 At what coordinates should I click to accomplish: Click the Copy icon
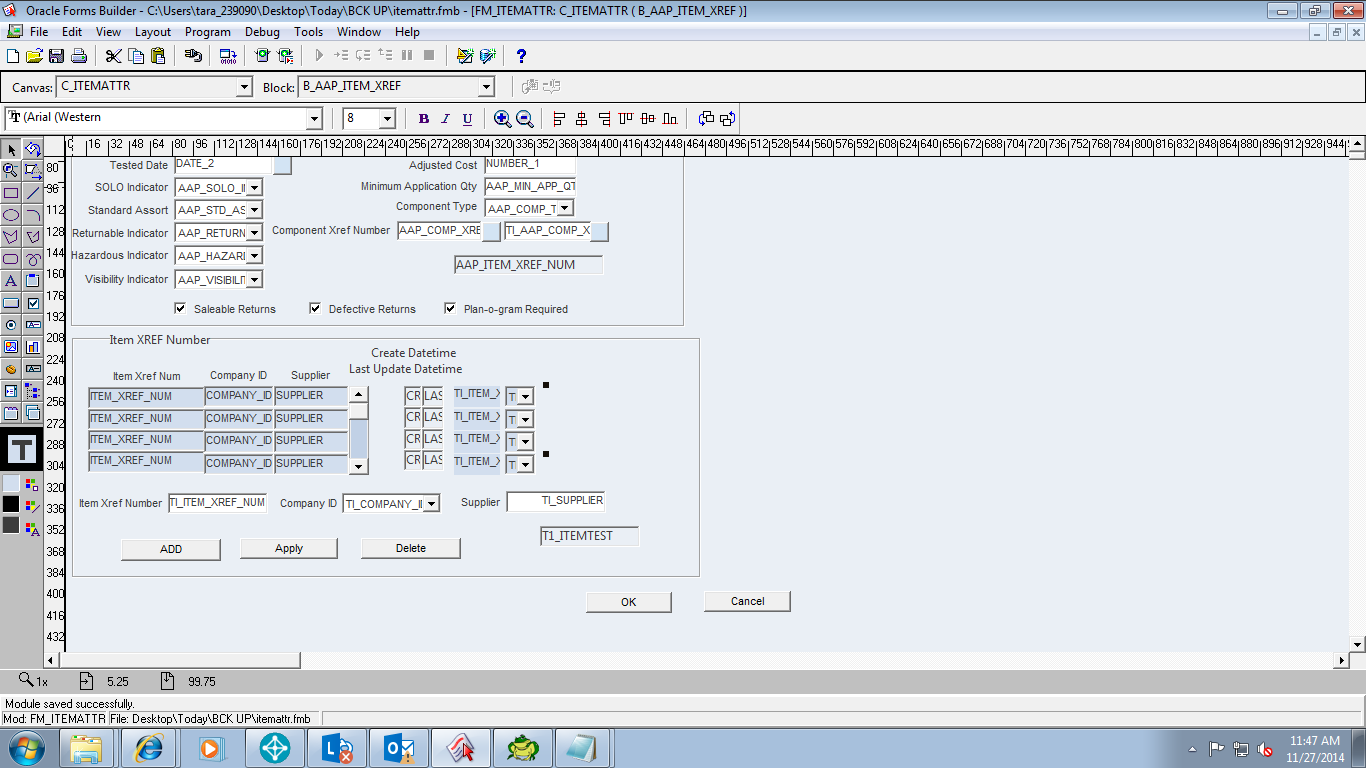tap(136, 56)
